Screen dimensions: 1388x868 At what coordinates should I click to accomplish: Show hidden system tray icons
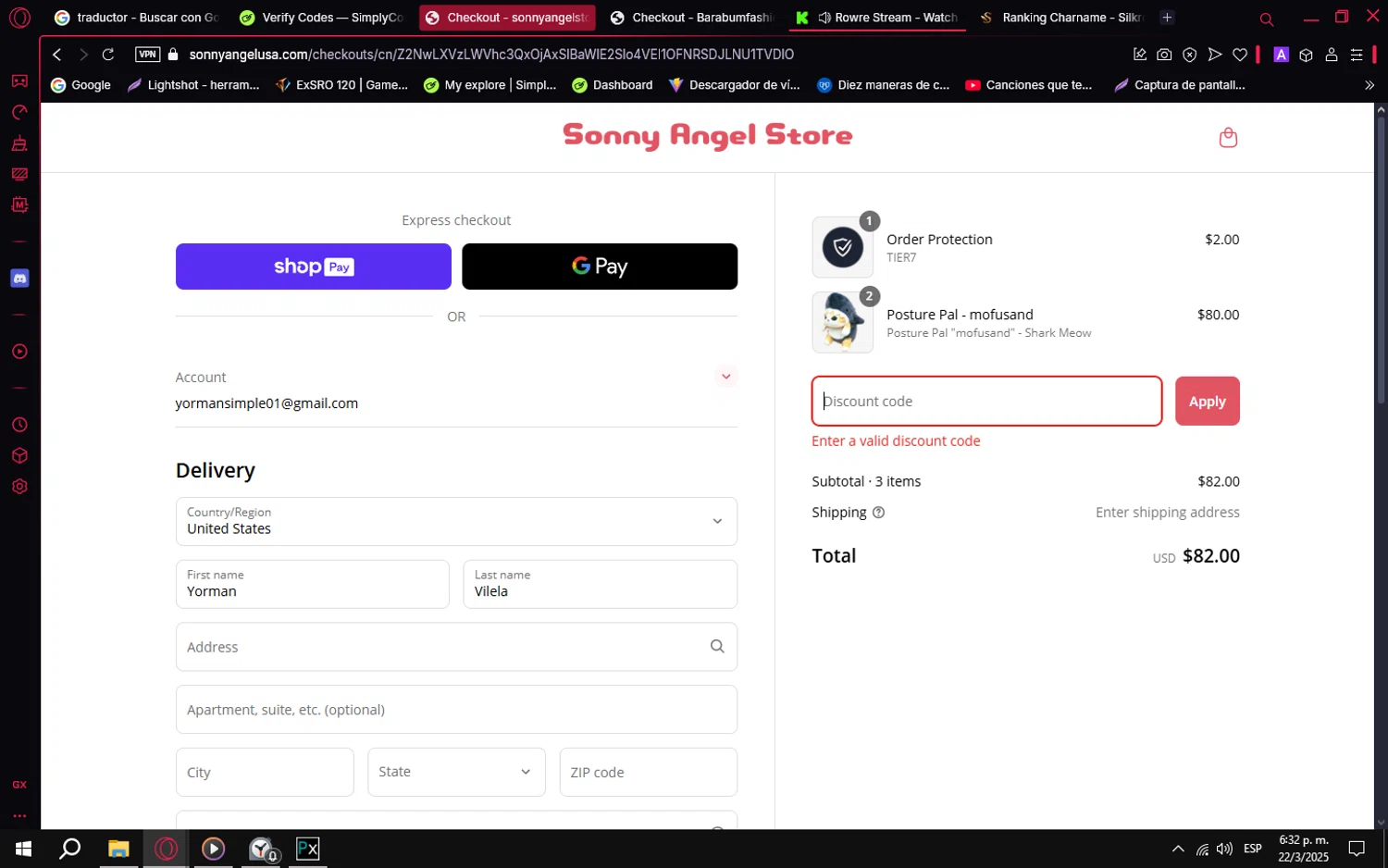[1178, 849]
